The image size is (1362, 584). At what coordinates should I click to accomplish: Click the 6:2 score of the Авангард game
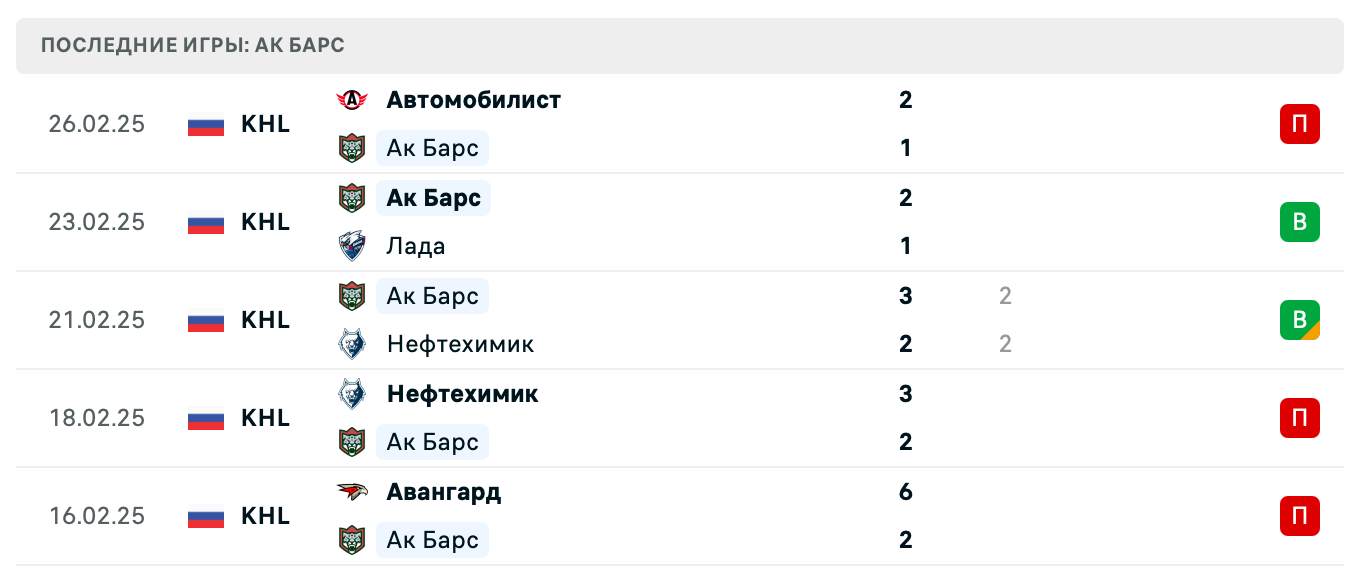(905, 516)
